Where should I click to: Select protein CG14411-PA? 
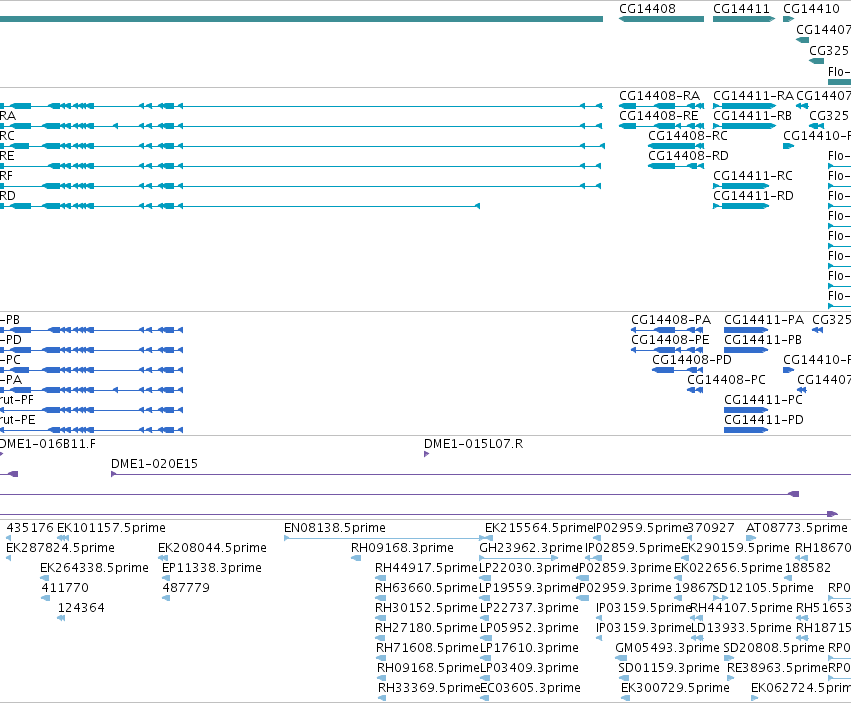coord(746,330)
